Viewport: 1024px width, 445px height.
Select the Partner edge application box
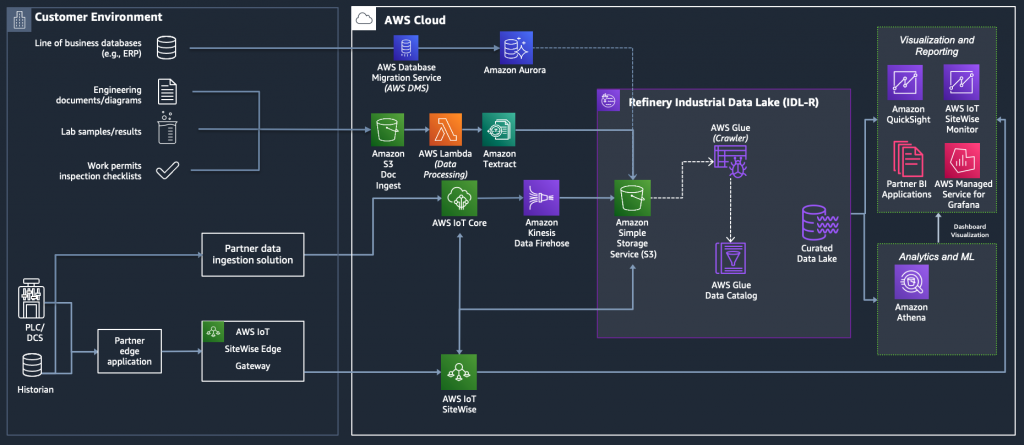(x=129, y=352)
